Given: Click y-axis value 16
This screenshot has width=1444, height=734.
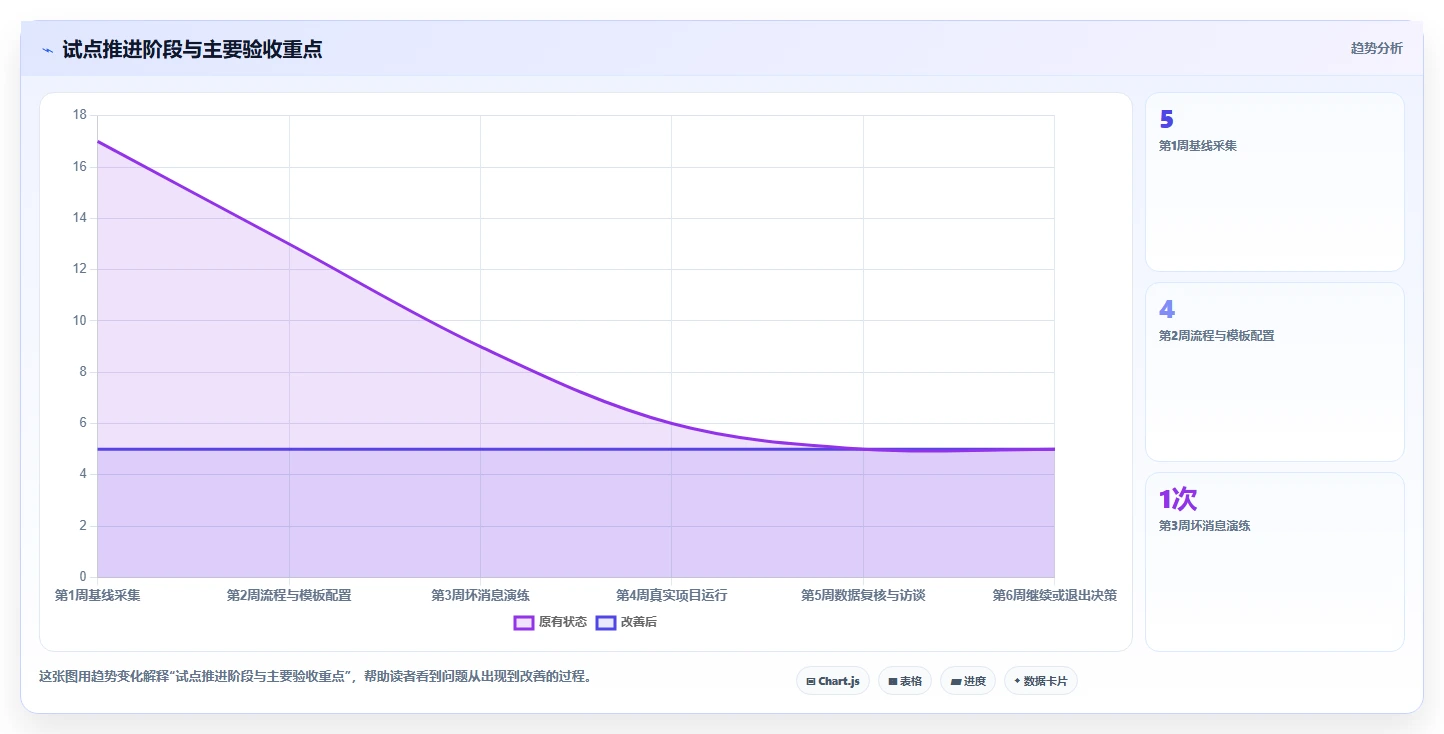Looking at the screenshot, I should pos(80,167).
